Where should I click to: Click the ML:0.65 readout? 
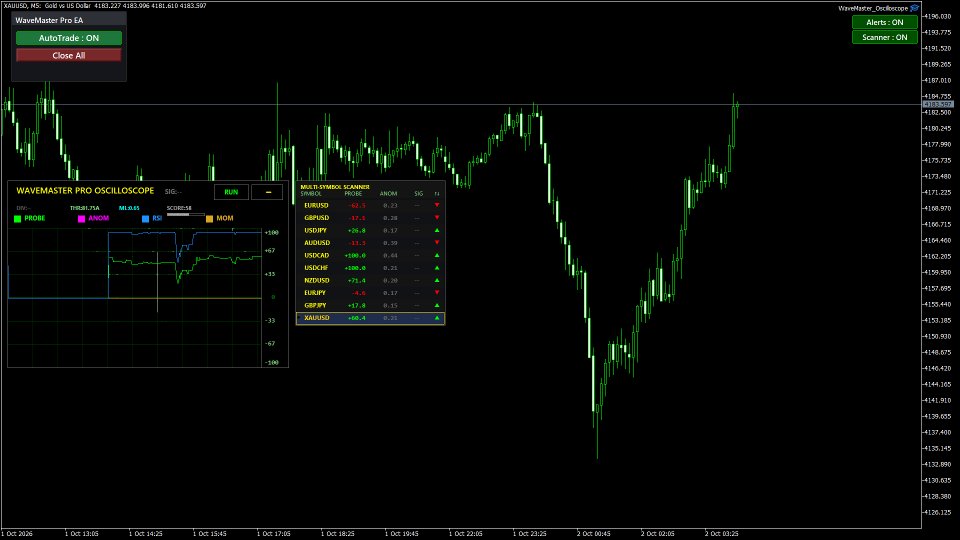129,208
